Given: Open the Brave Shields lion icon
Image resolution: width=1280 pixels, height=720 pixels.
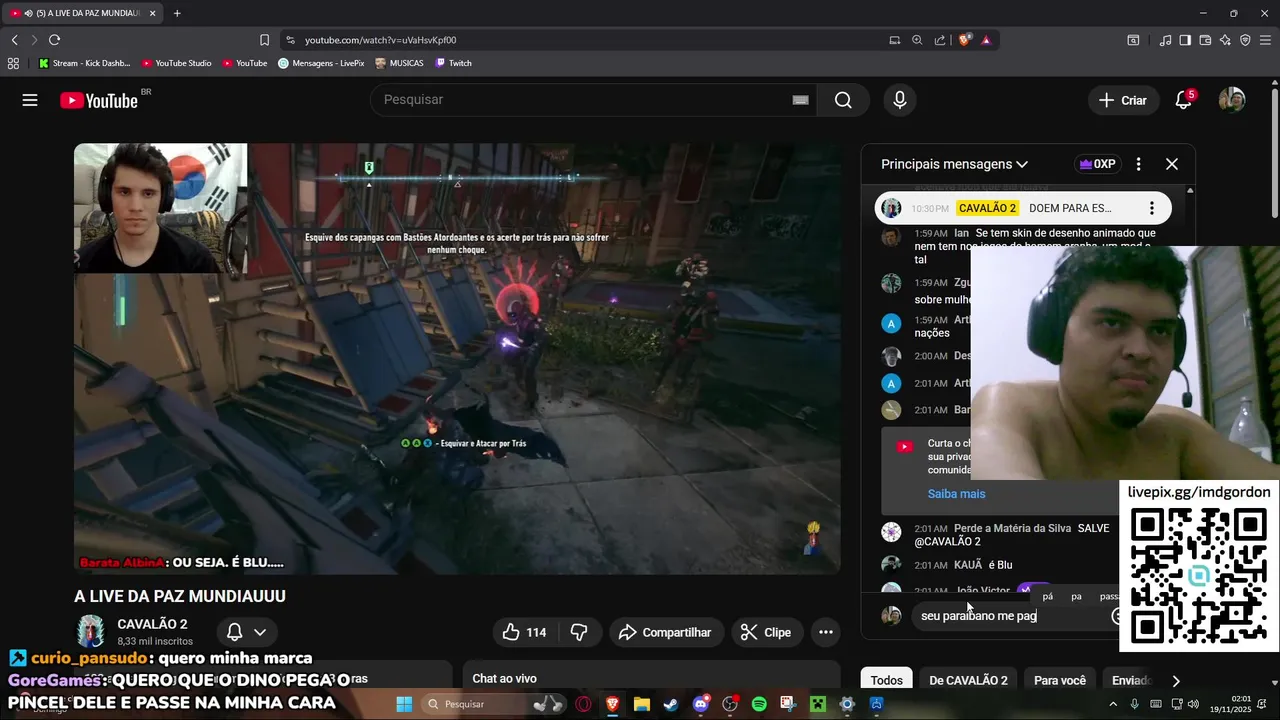Looking at the screenshot, I should pos(964,40).
